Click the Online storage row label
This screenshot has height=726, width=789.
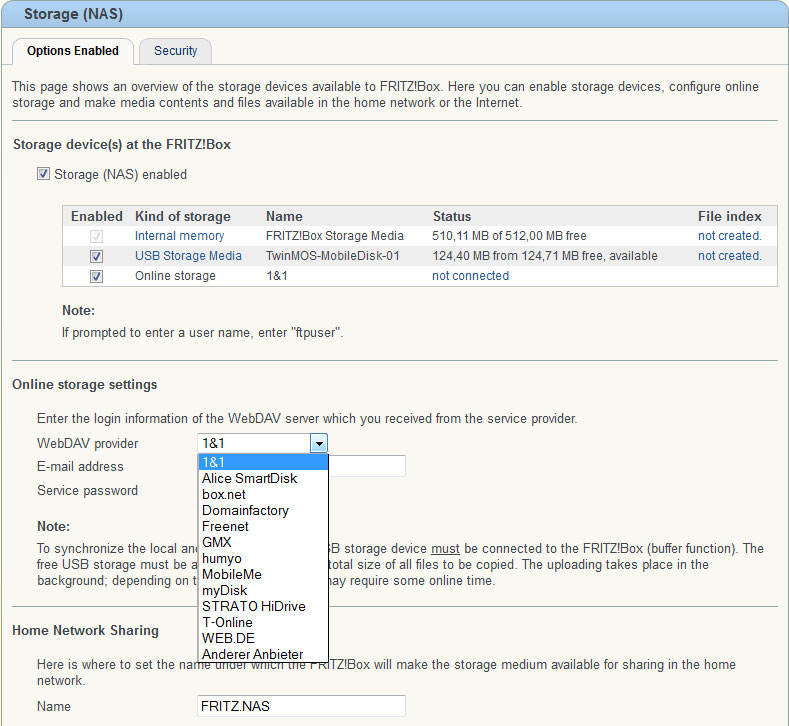[175, 276]
